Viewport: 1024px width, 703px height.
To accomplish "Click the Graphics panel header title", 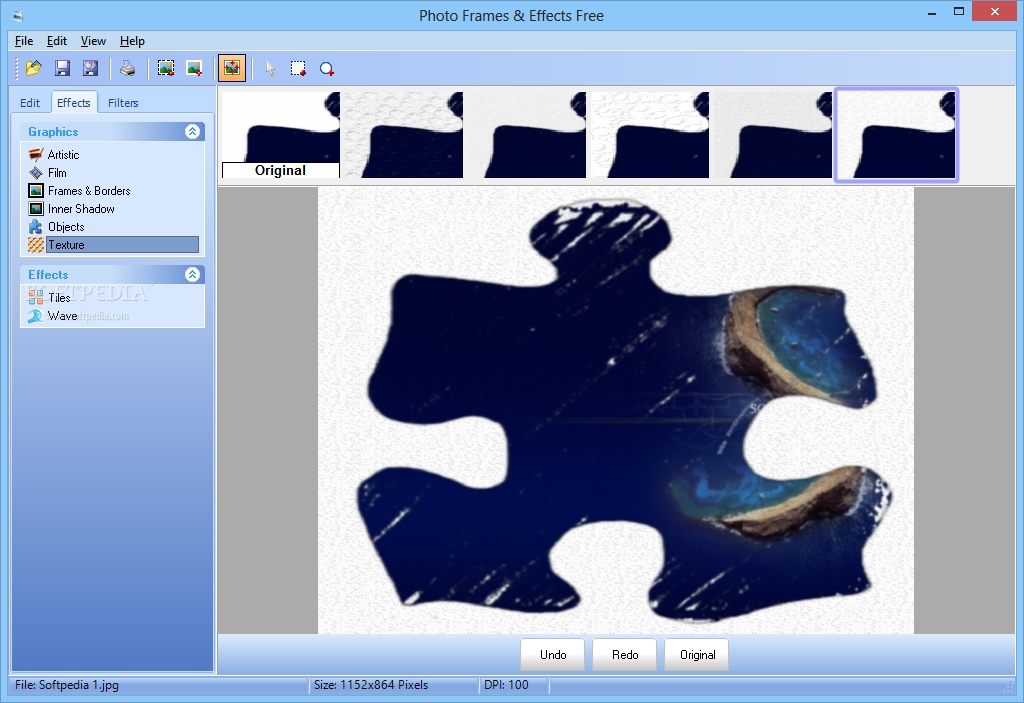I will (x=53, y=131).
